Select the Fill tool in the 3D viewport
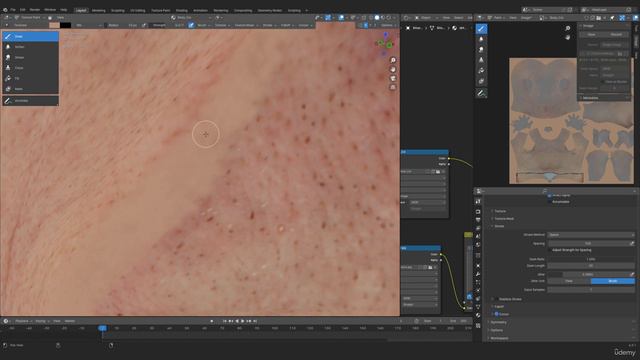Screen dimensions: 640x360 30,78
